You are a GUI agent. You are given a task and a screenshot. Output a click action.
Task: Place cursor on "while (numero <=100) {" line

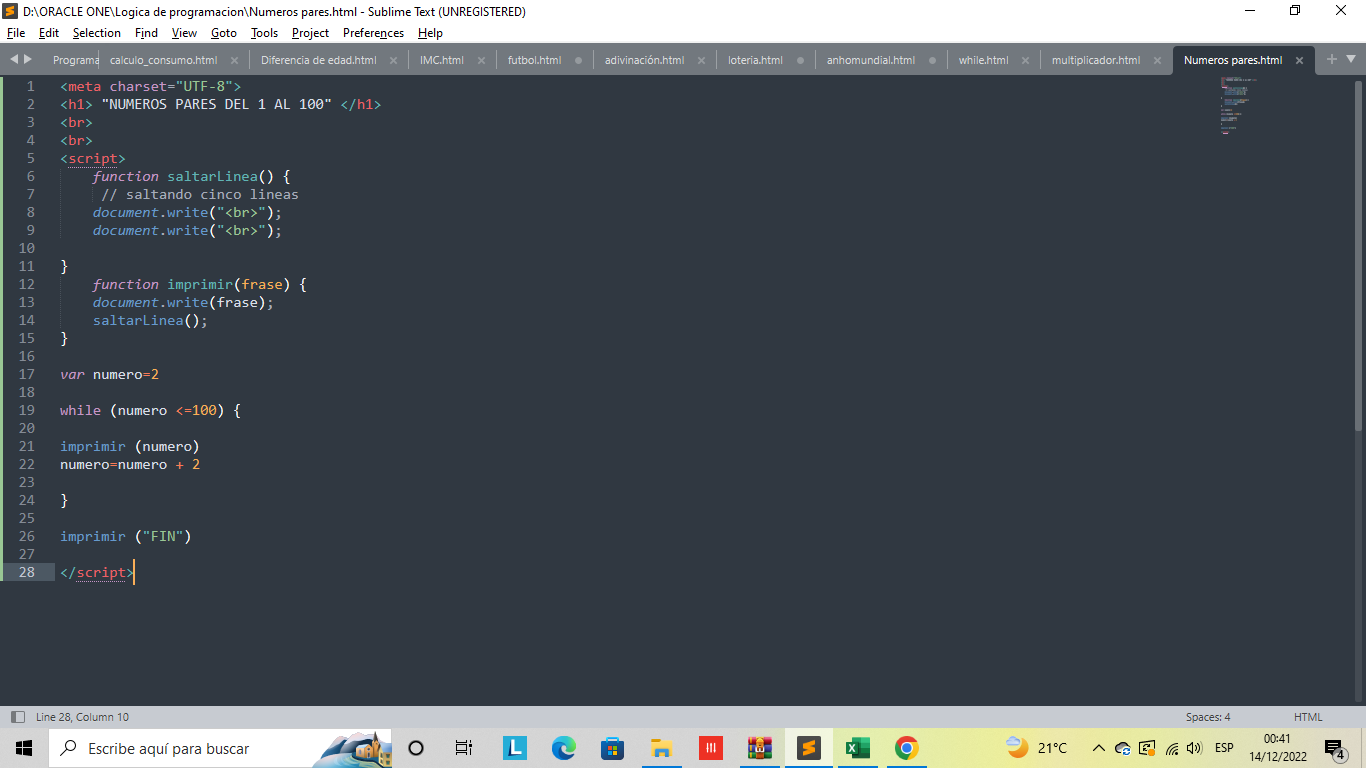pos(150,410)
